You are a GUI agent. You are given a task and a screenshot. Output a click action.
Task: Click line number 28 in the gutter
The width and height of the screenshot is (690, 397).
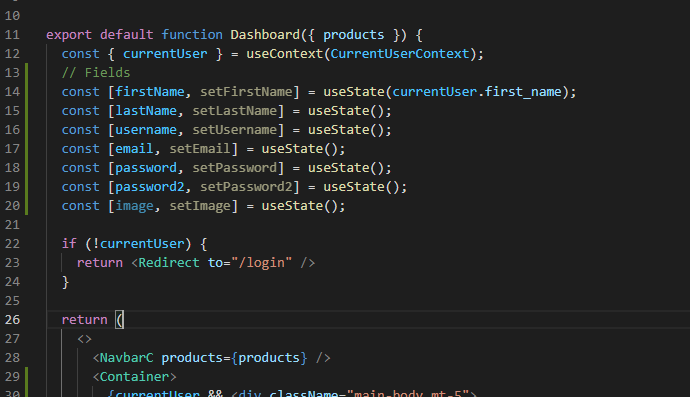[12, 358]
